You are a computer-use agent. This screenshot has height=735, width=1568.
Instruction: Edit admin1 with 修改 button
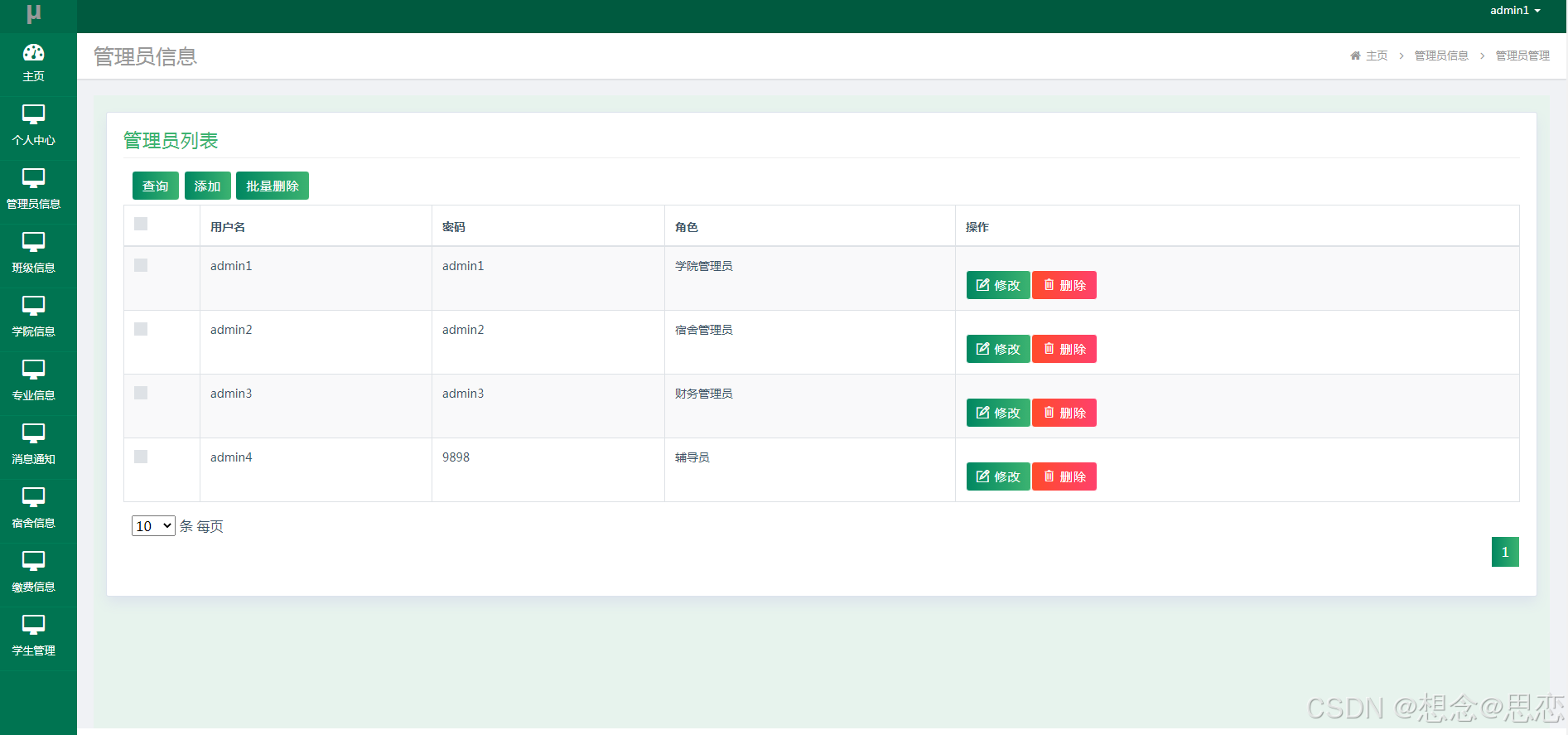(x=998, y=285)
